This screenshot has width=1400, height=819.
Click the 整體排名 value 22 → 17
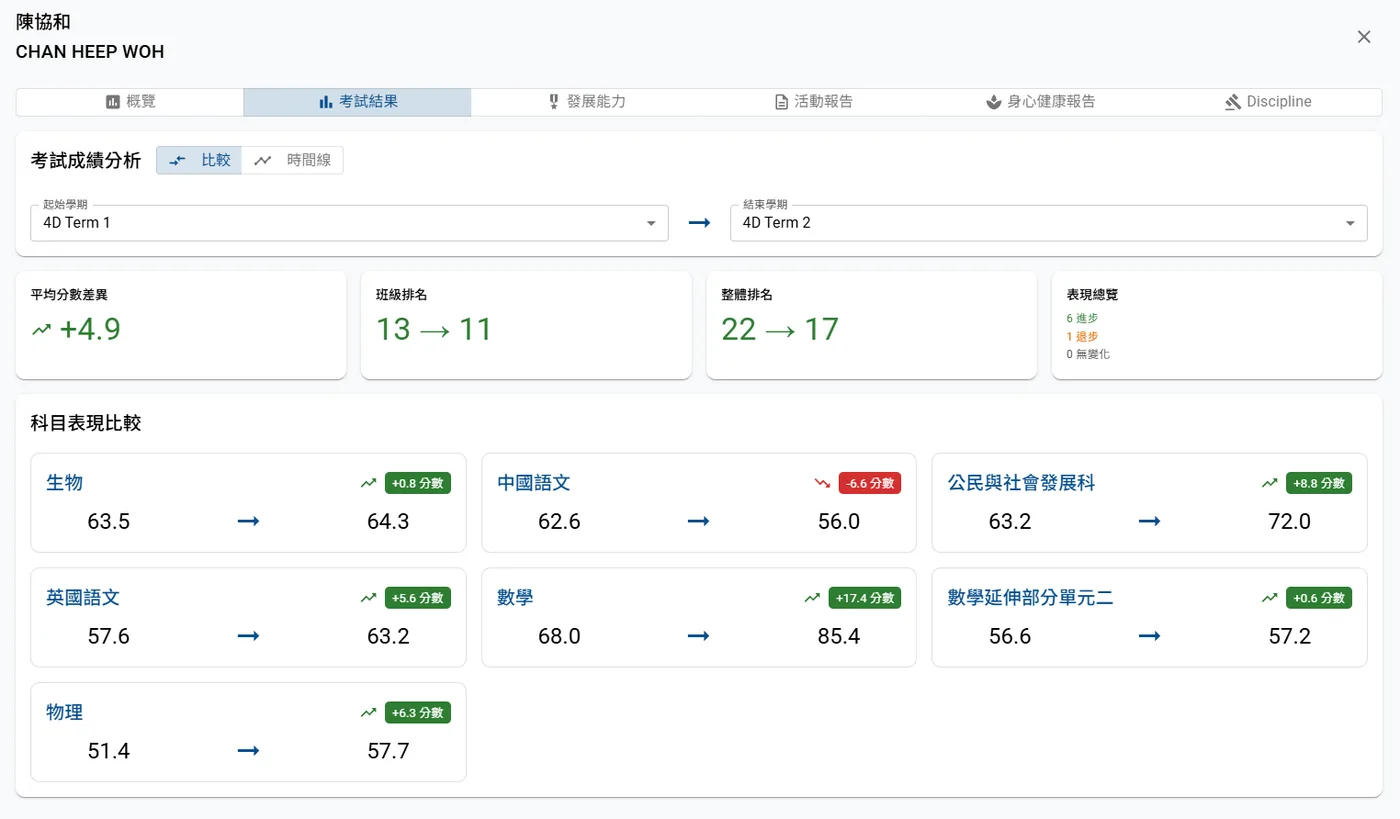click(780, 329)
